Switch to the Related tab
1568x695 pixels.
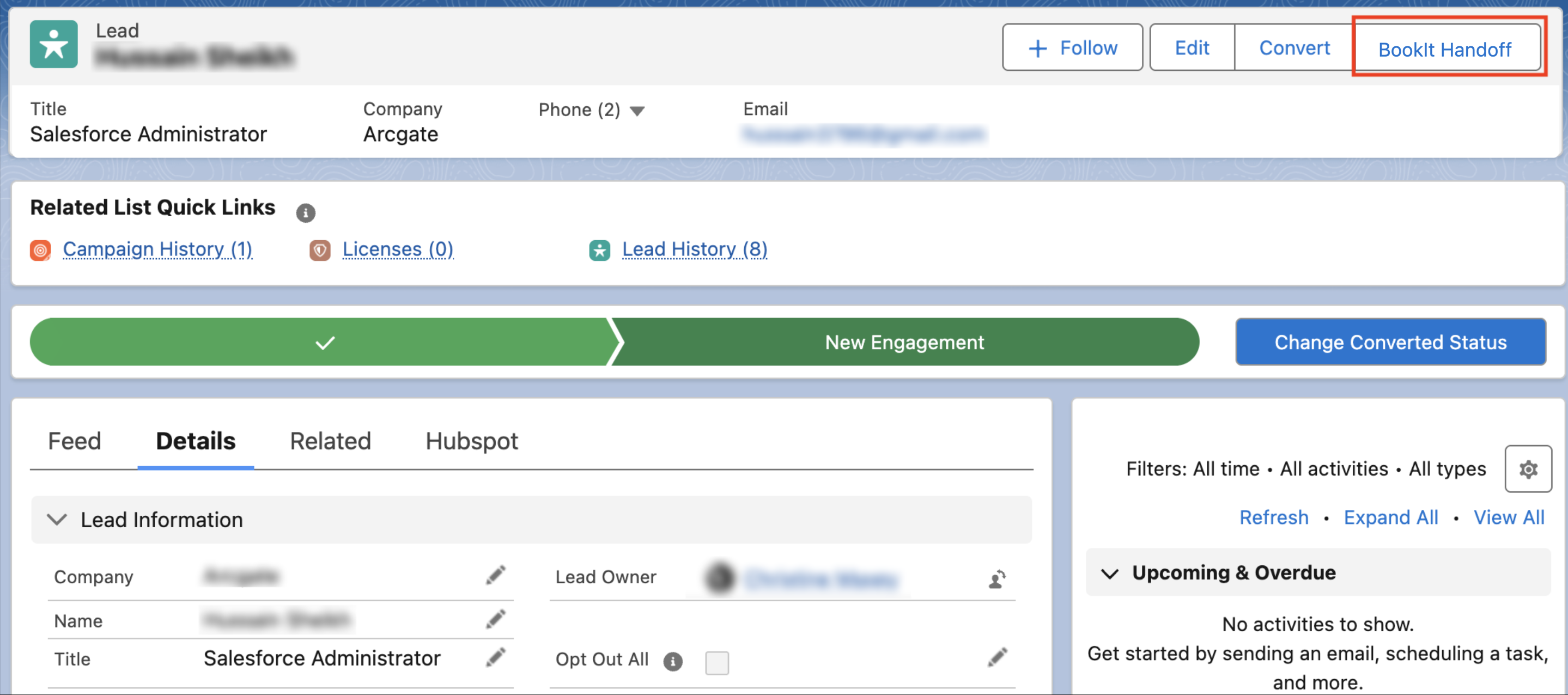click(330, 441)
